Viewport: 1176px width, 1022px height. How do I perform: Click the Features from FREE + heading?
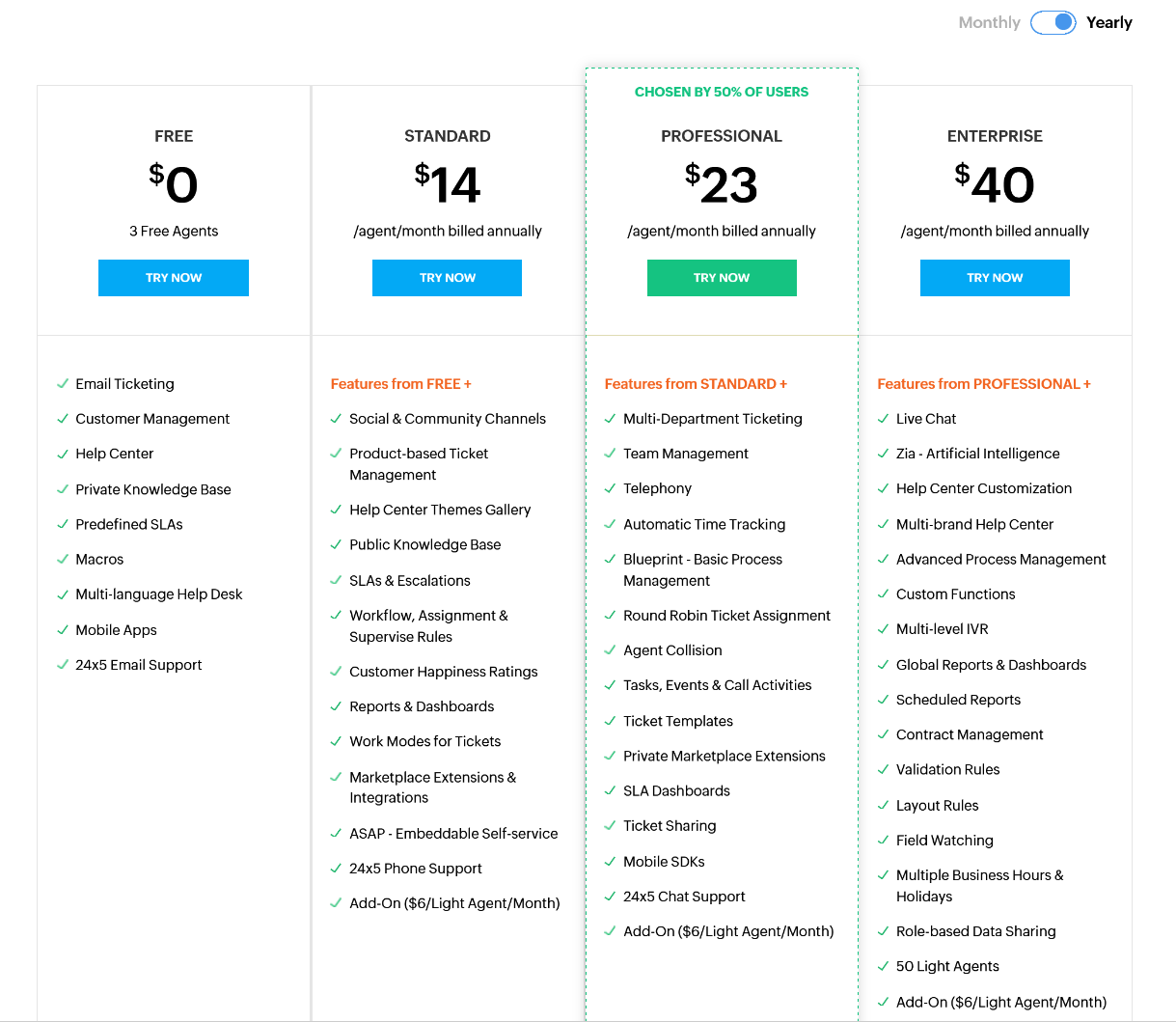point(400,384)
